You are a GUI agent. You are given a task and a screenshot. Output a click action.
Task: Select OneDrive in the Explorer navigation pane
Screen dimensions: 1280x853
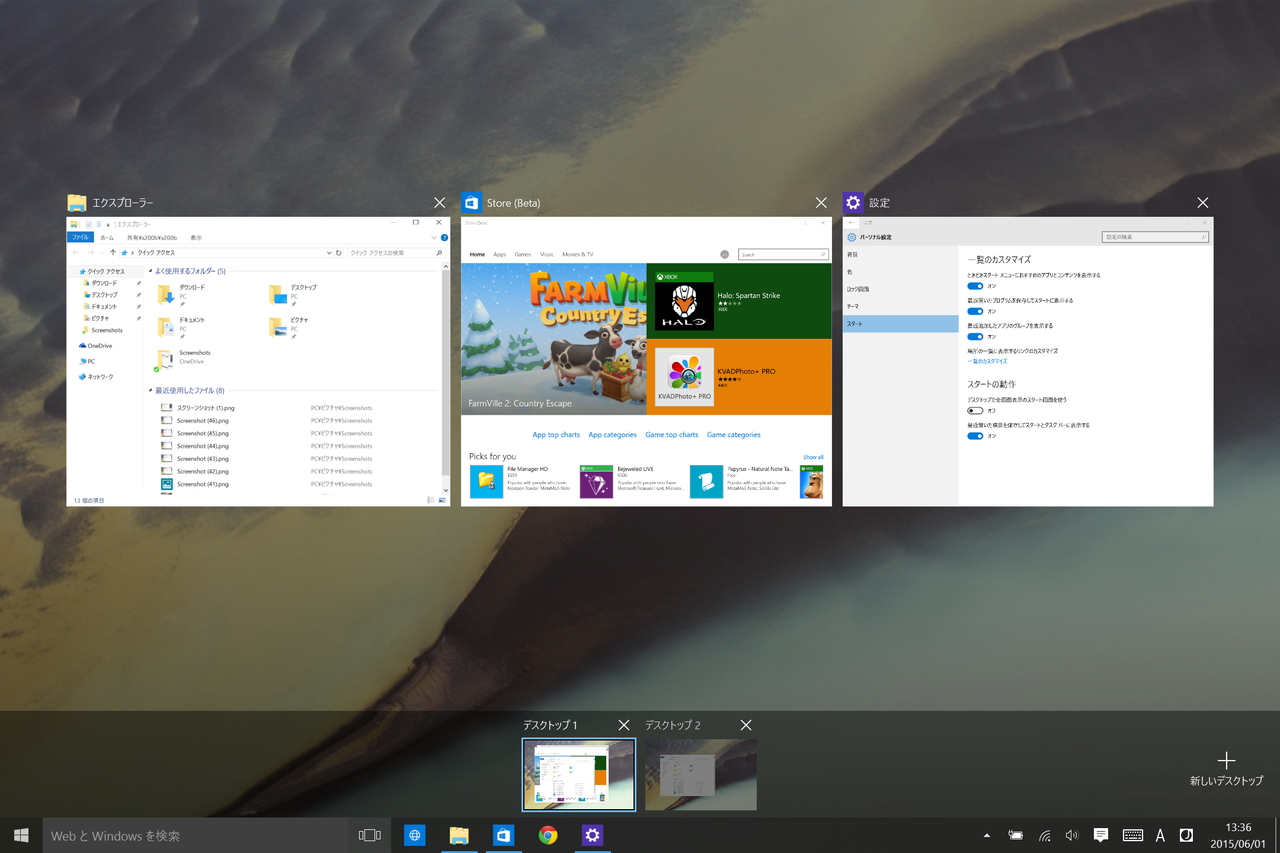95,346
